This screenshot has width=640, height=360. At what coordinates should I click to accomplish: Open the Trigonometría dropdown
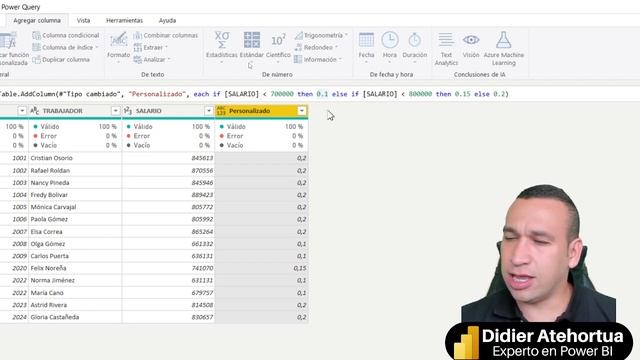pyautogui.click(x=321, y=36)
